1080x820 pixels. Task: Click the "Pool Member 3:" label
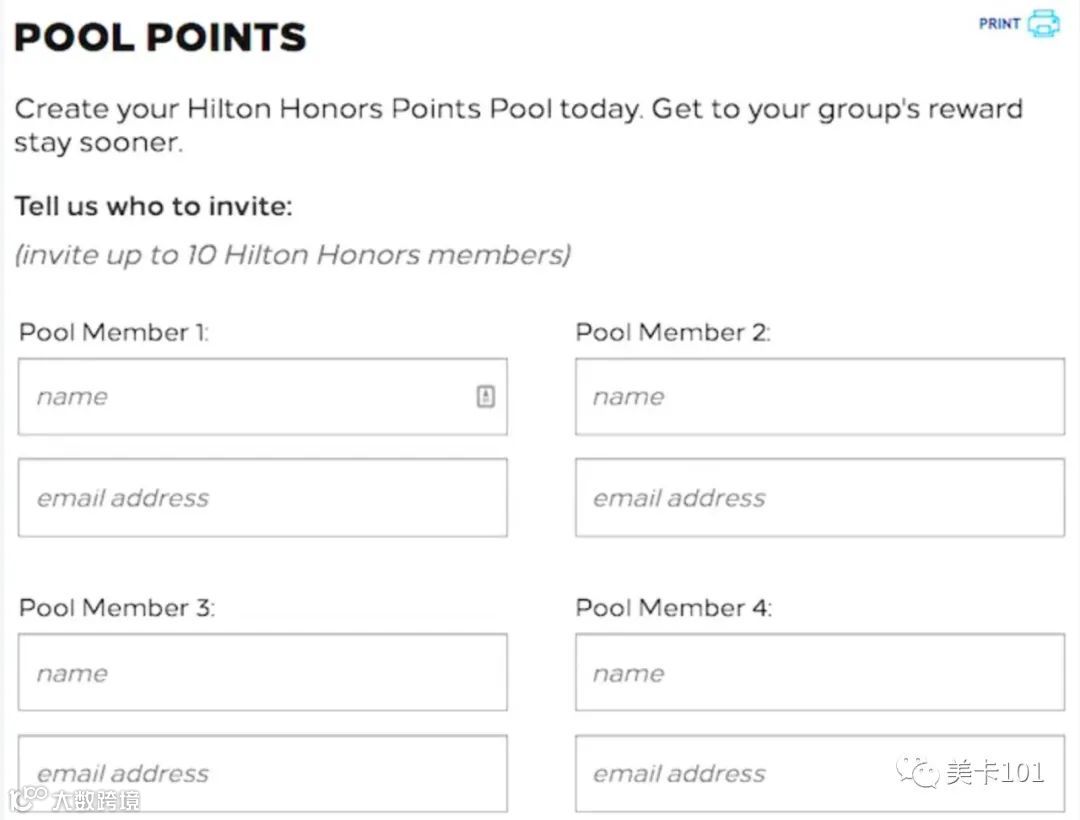pos(116,607)
